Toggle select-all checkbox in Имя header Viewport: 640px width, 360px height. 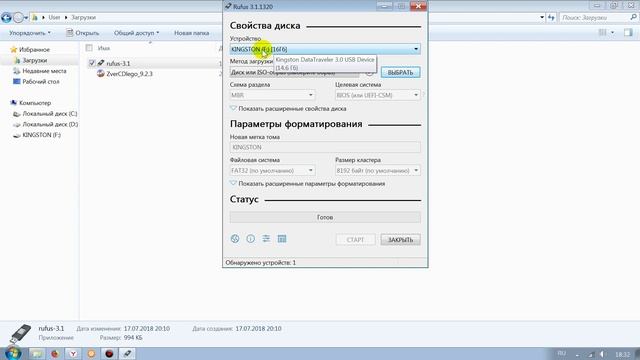pos(89,48)
